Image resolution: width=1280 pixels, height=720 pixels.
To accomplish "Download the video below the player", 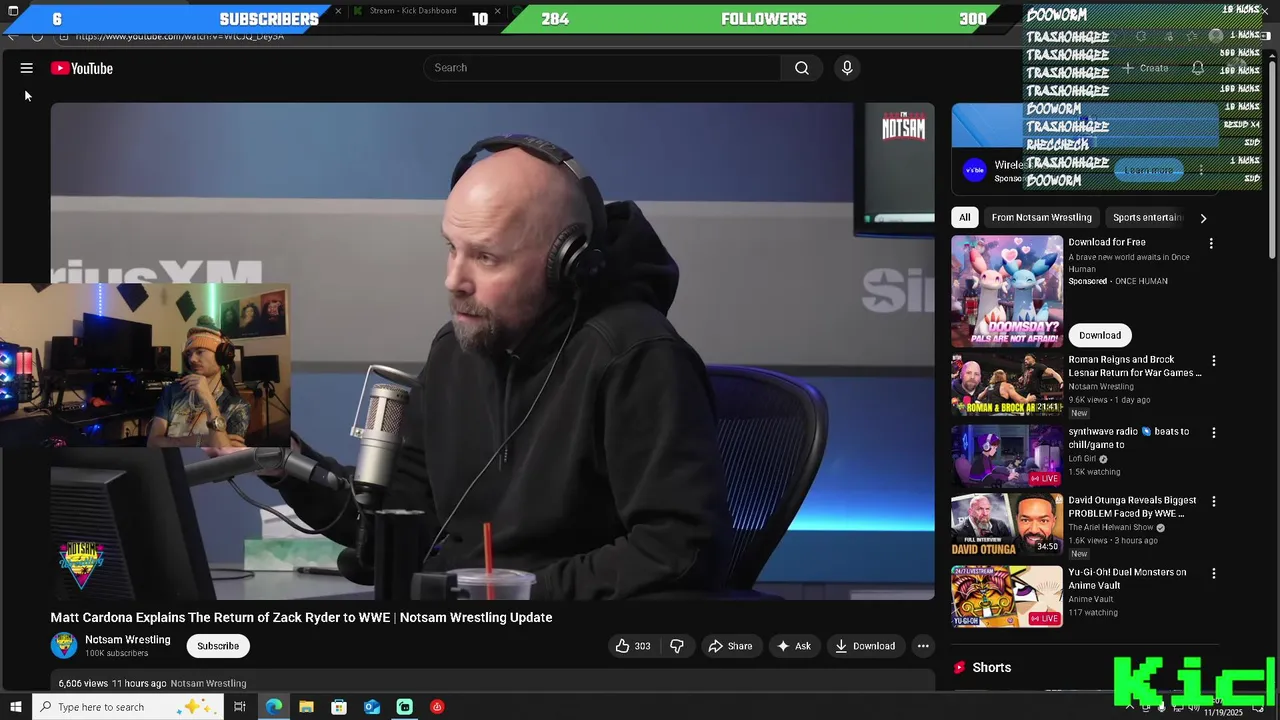I will 865,646.
